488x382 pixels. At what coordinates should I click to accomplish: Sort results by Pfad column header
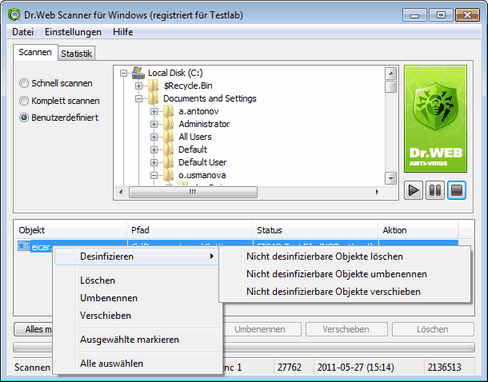pyautogui.click(x=189, y=230)
